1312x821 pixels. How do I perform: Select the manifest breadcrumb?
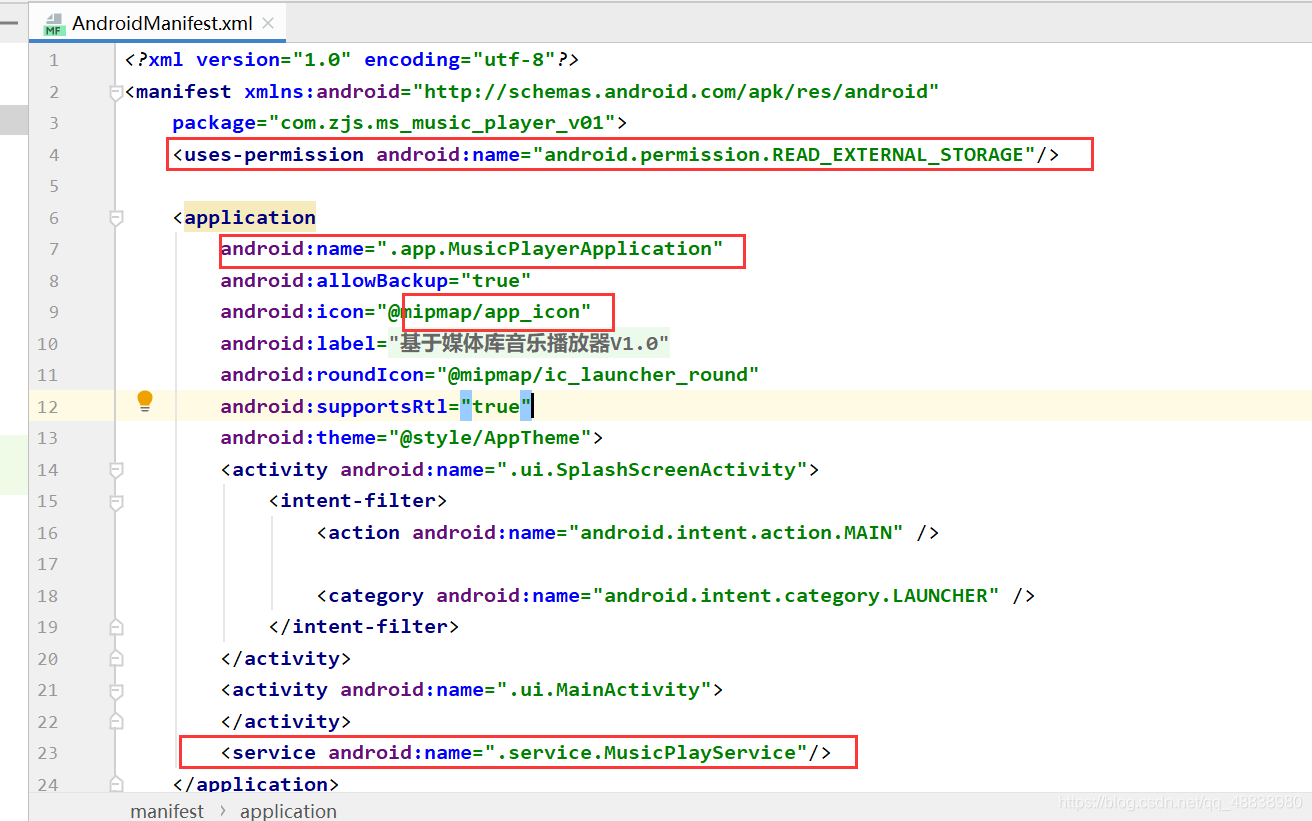(x=167, y=811)
